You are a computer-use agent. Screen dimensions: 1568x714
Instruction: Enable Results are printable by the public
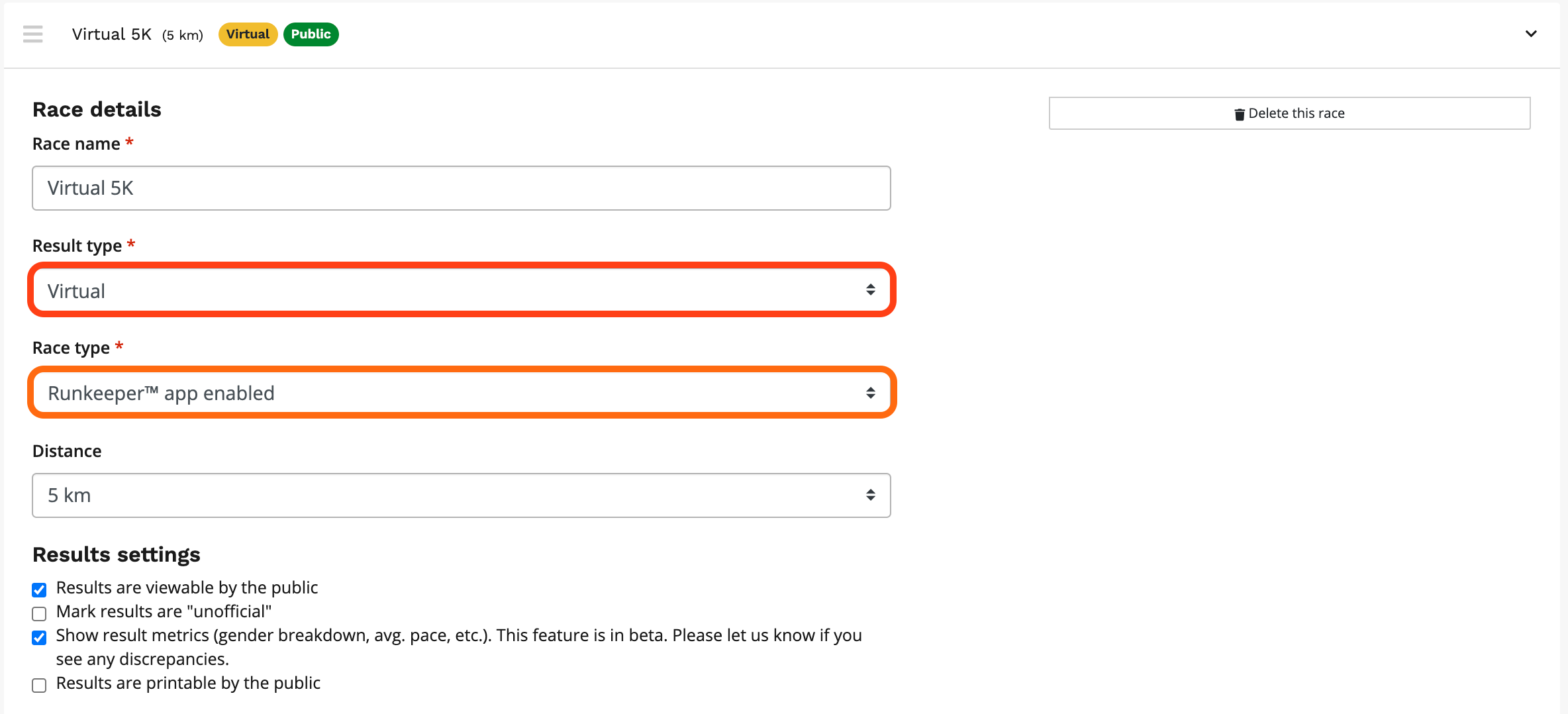click(40, 685)
